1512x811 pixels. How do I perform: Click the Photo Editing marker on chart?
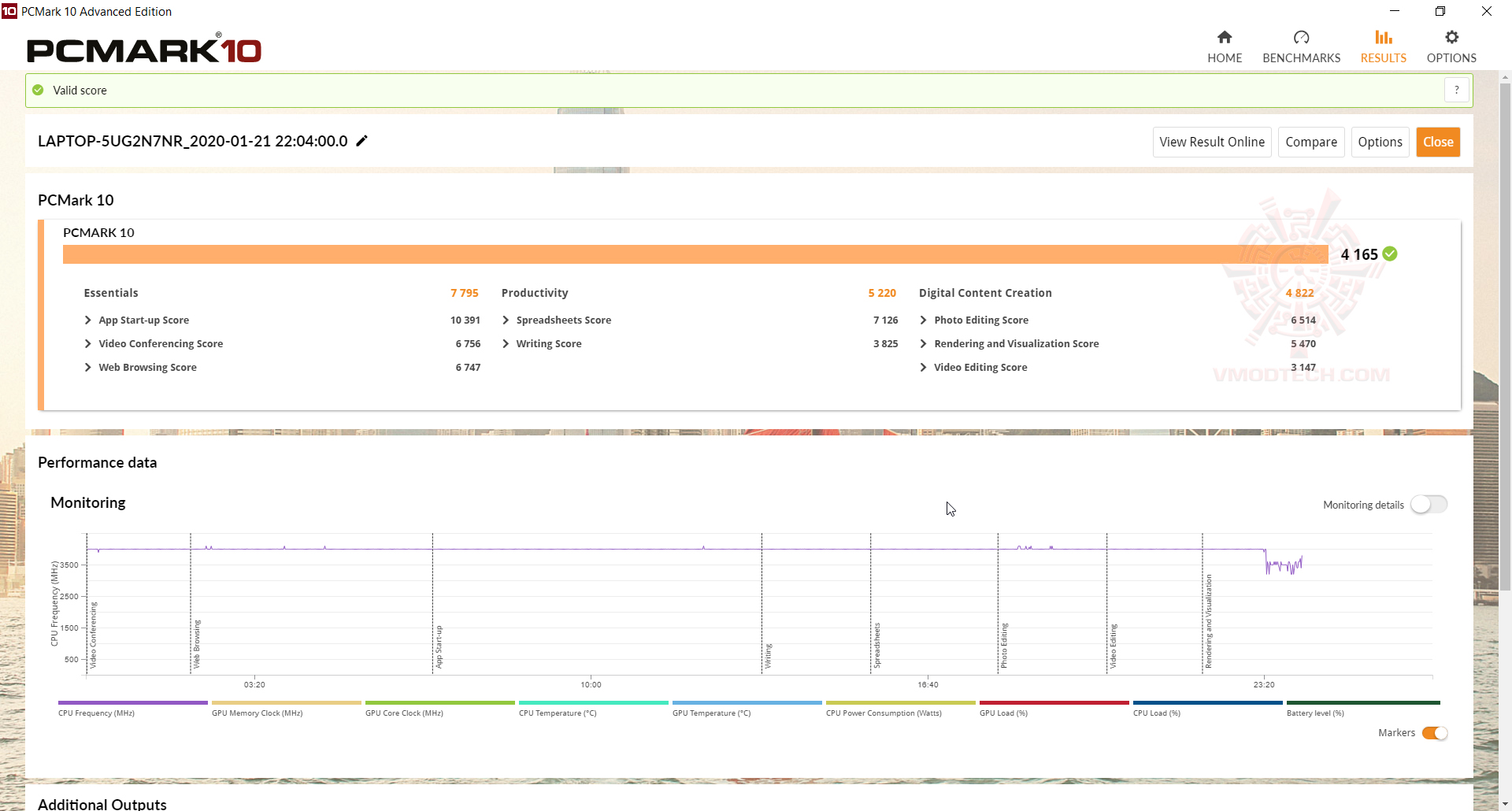(x=1004, y=646)
